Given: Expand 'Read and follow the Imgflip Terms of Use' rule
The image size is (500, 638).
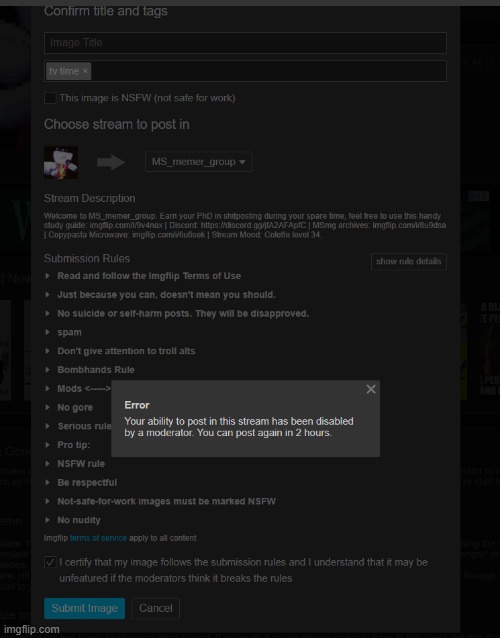Looking at the screenshot, I should pyautogui.click(x=149, y=276).
